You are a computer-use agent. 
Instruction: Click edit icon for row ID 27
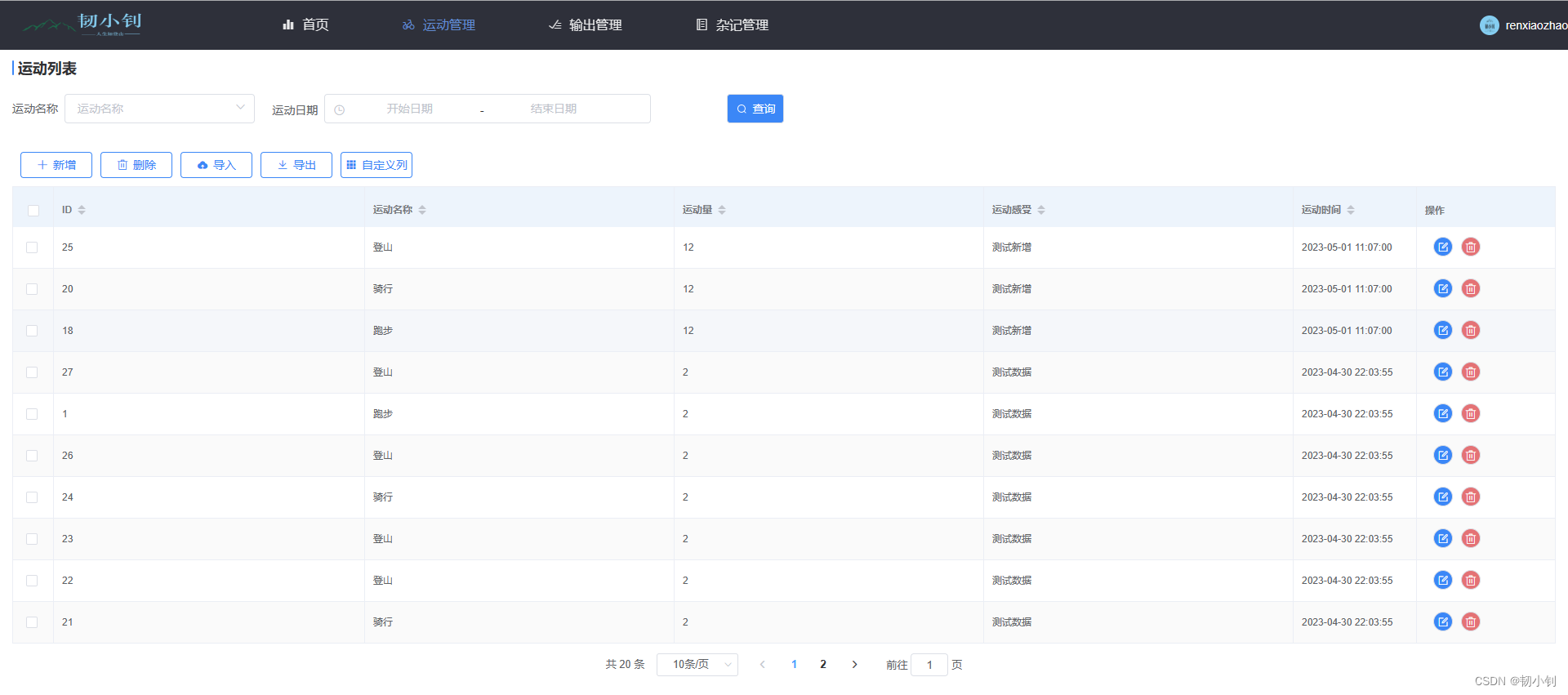[1443, 372]
